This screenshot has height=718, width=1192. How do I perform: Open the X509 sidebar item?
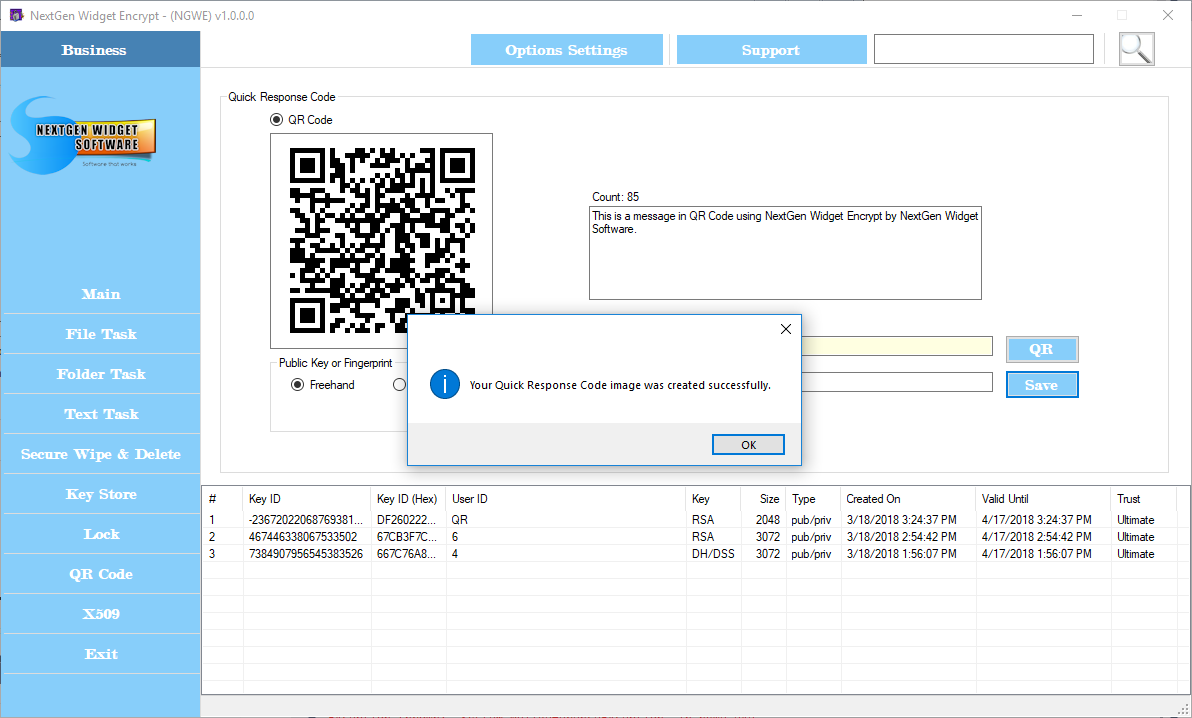(x=101, y=614)
